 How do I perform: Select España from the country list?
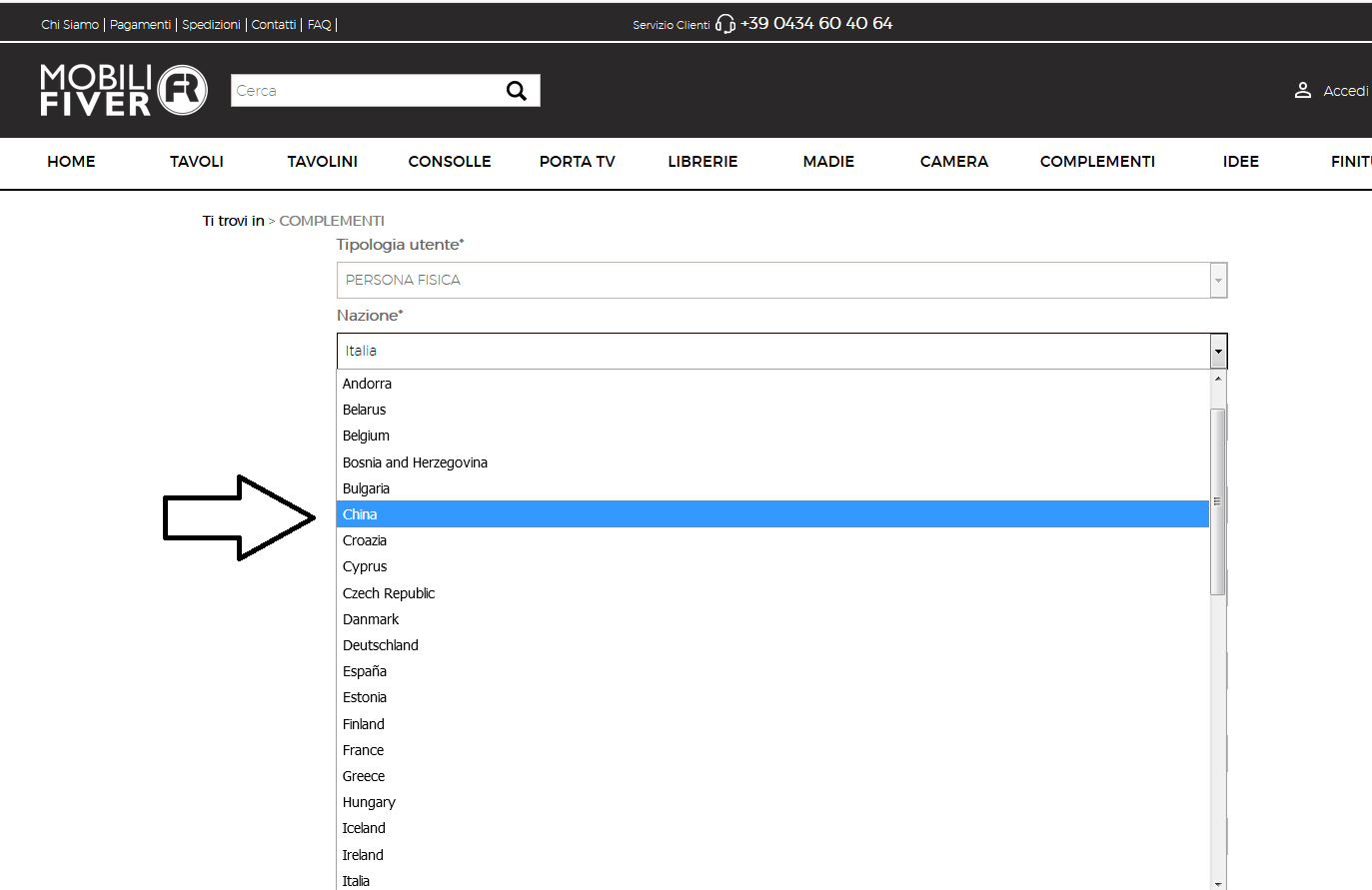[773, 671]
